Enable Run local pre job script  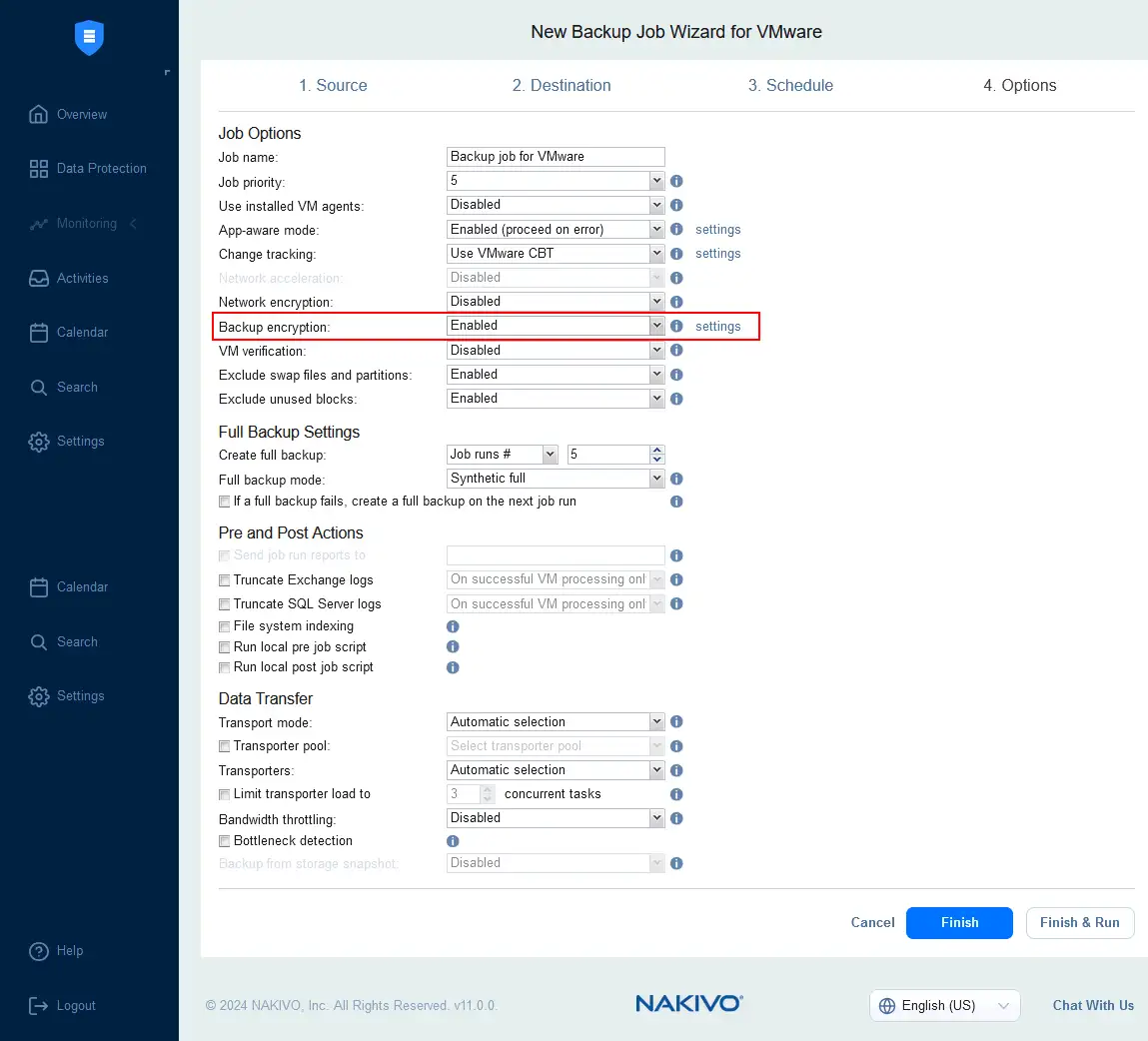point(224,647)
